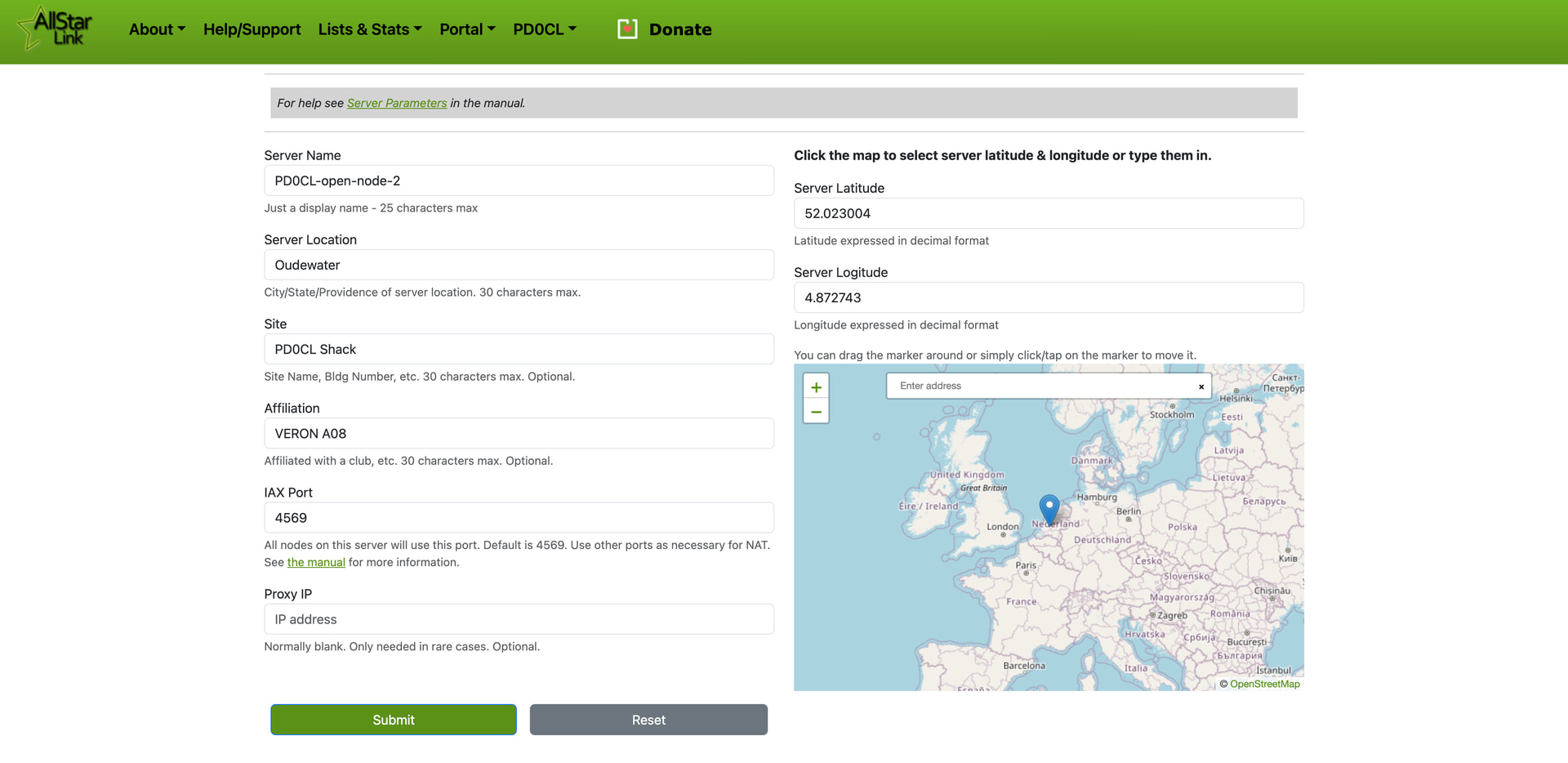Image resolution: width=1568 pixels, height=763 pixels.
Task: Open the Donate page
Action: click(679, 29)
